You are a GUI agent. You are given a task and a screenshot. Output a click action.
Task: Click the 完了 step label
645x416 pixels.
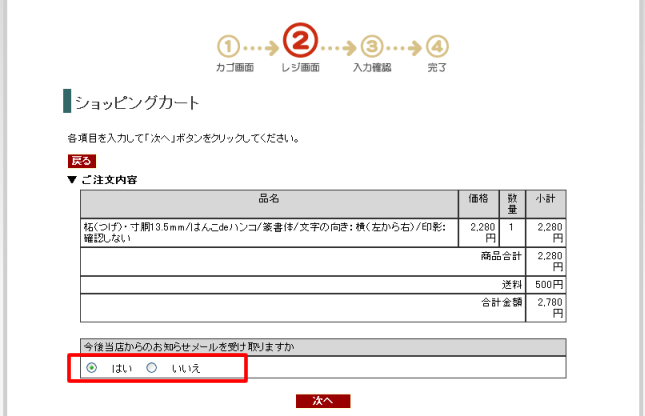pyautogui.click(x=437, y=68)
